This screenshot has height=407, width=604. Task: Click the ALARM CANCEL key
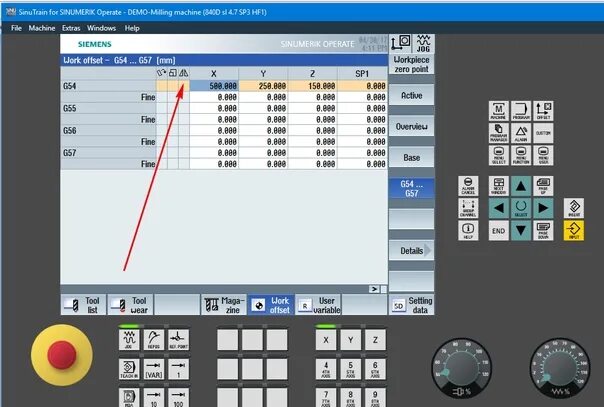click(468, 186)
